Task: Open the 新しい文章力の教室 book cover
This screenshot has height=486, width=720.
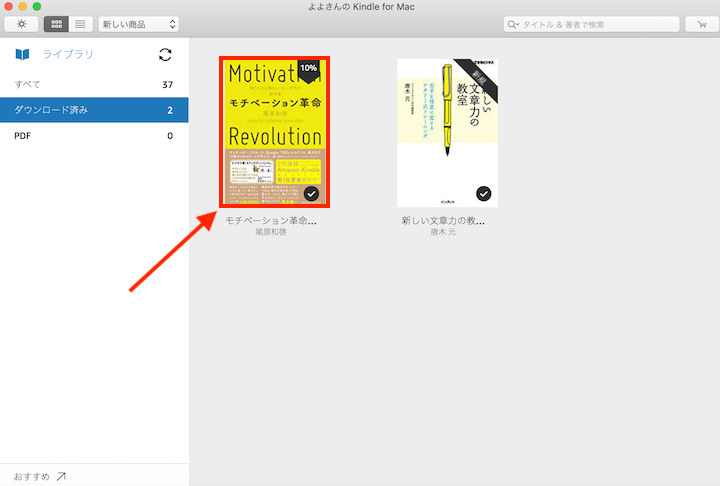Action: [x=447, y=133]
